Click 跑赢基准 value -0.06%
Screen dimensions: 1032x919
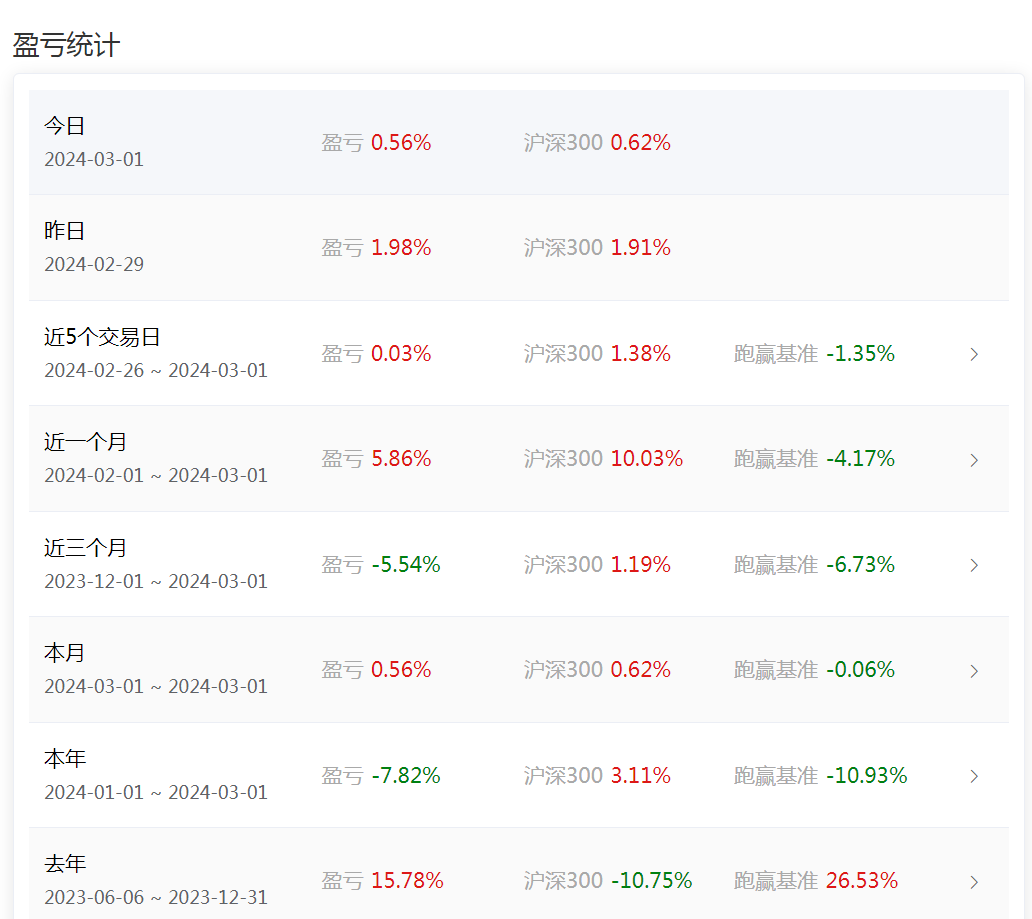coord(860,670)
